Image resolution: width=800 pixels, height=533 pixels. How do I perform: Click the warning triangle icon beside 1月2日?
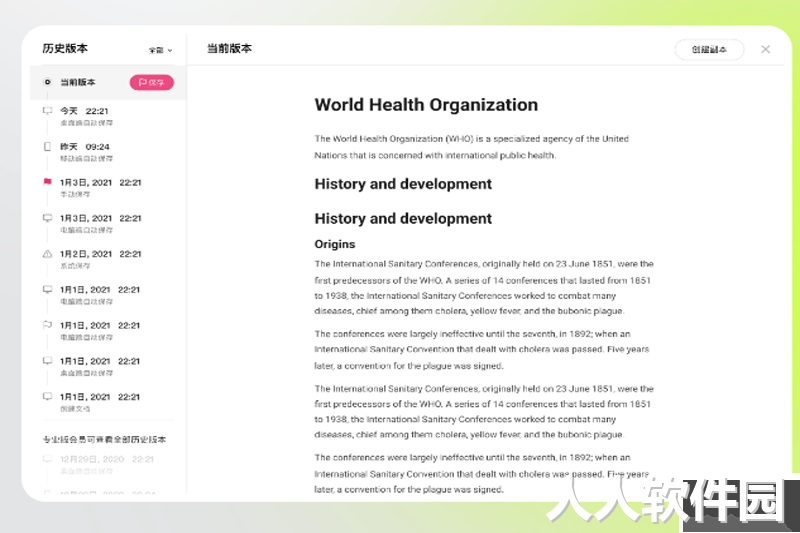pyautogui.click(x=47, y=253)
